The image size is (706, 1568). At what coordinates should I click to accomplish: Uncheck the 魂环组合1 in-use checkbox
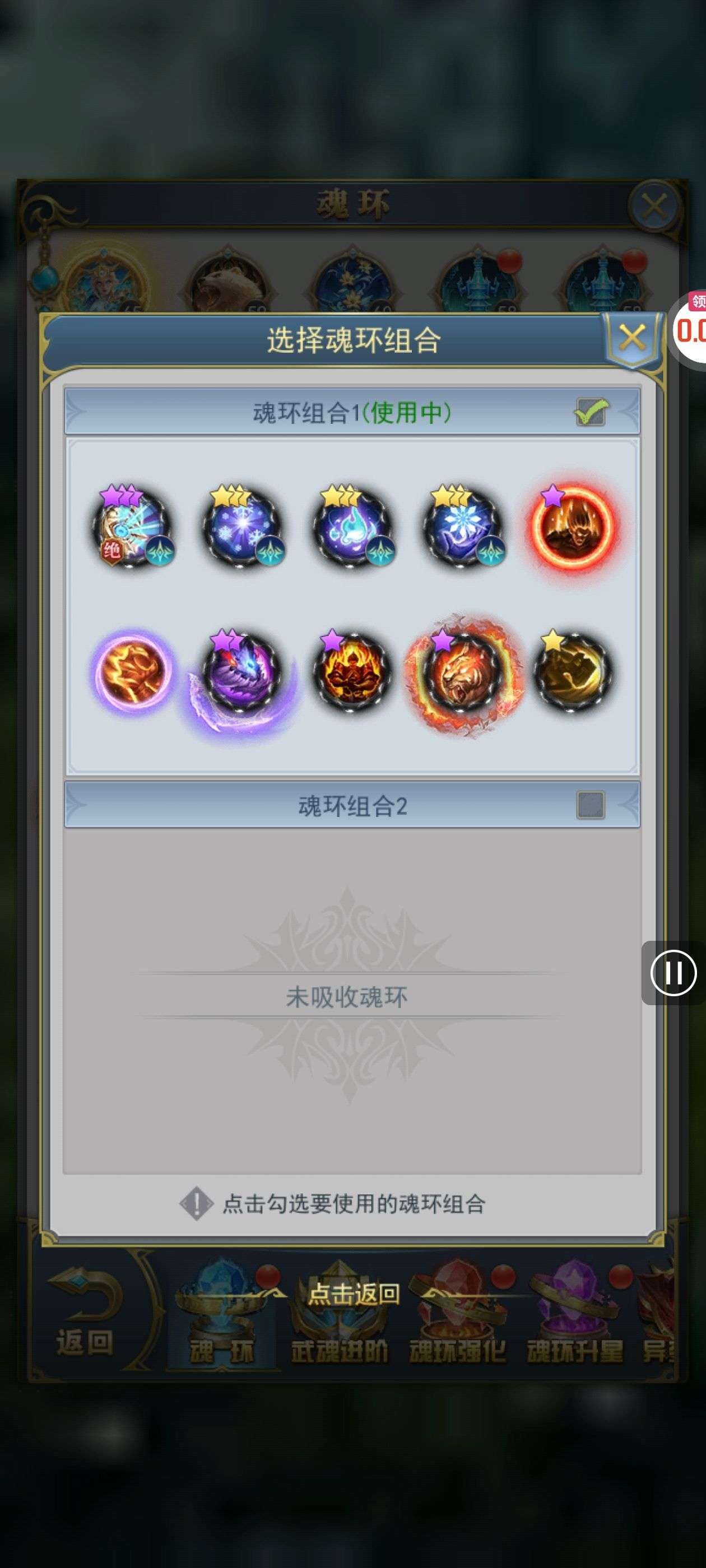[x=590, y=412]
